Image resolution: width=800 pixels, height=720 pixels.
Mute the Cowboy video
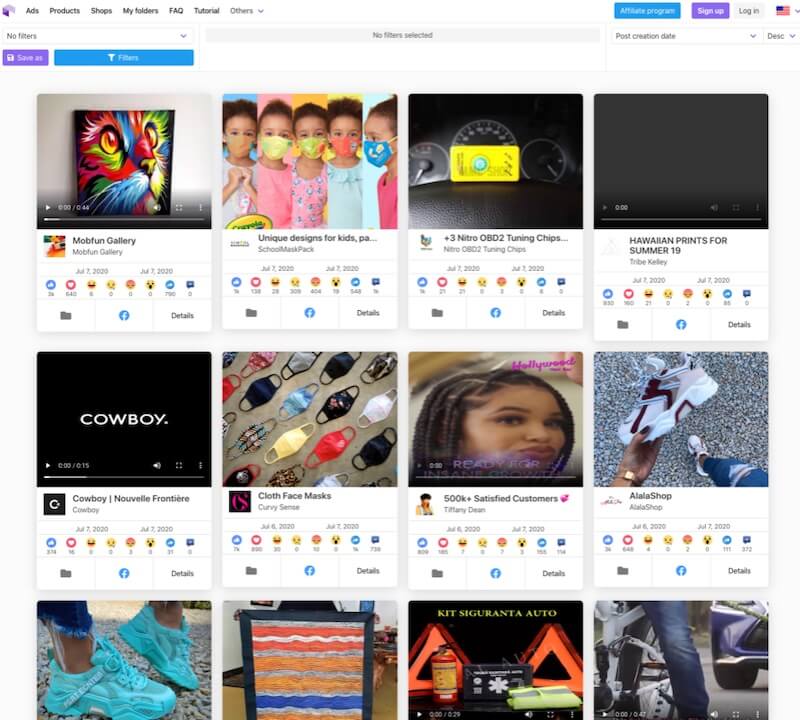click(157, 465)
